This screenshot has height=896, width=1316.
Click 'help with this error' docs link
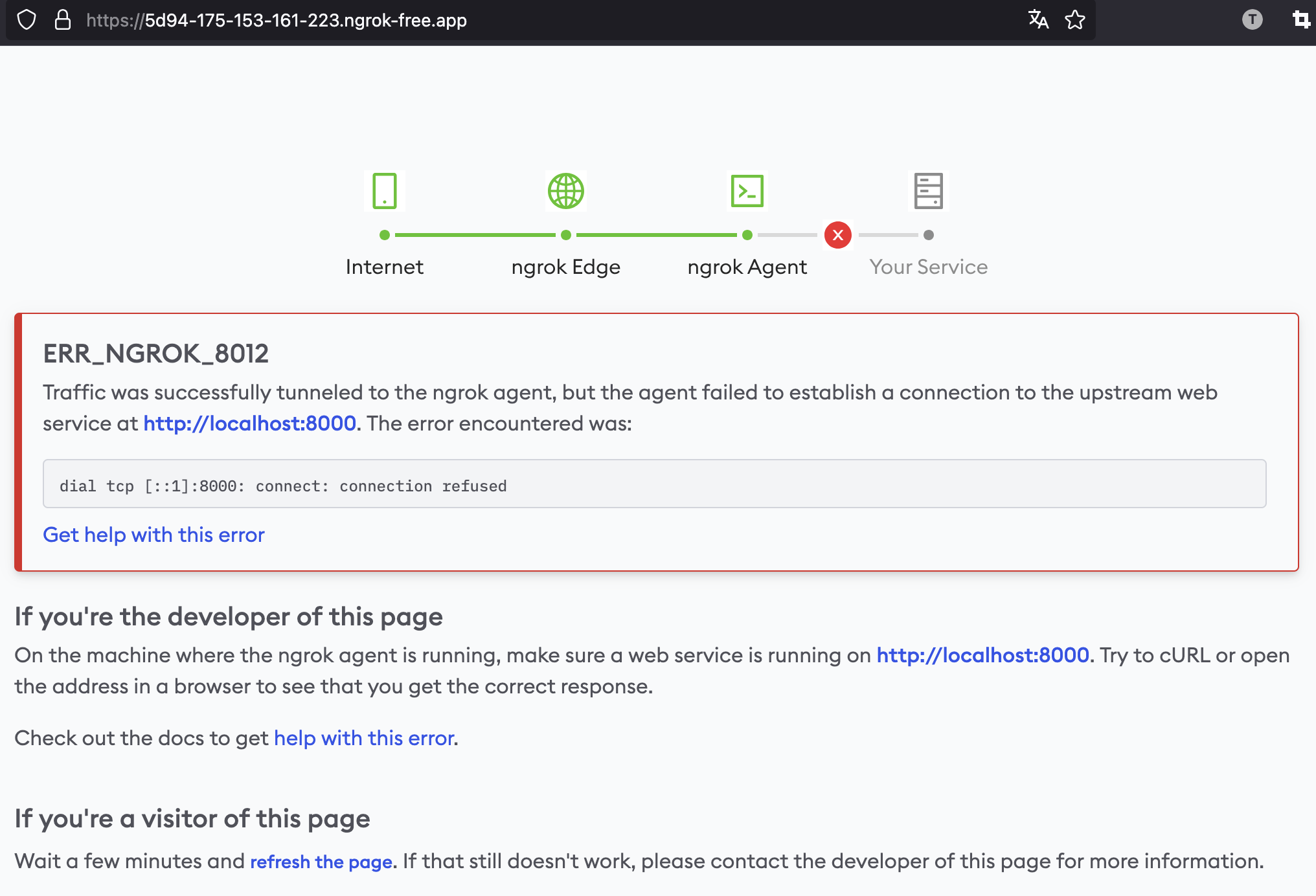pos(363,738)
